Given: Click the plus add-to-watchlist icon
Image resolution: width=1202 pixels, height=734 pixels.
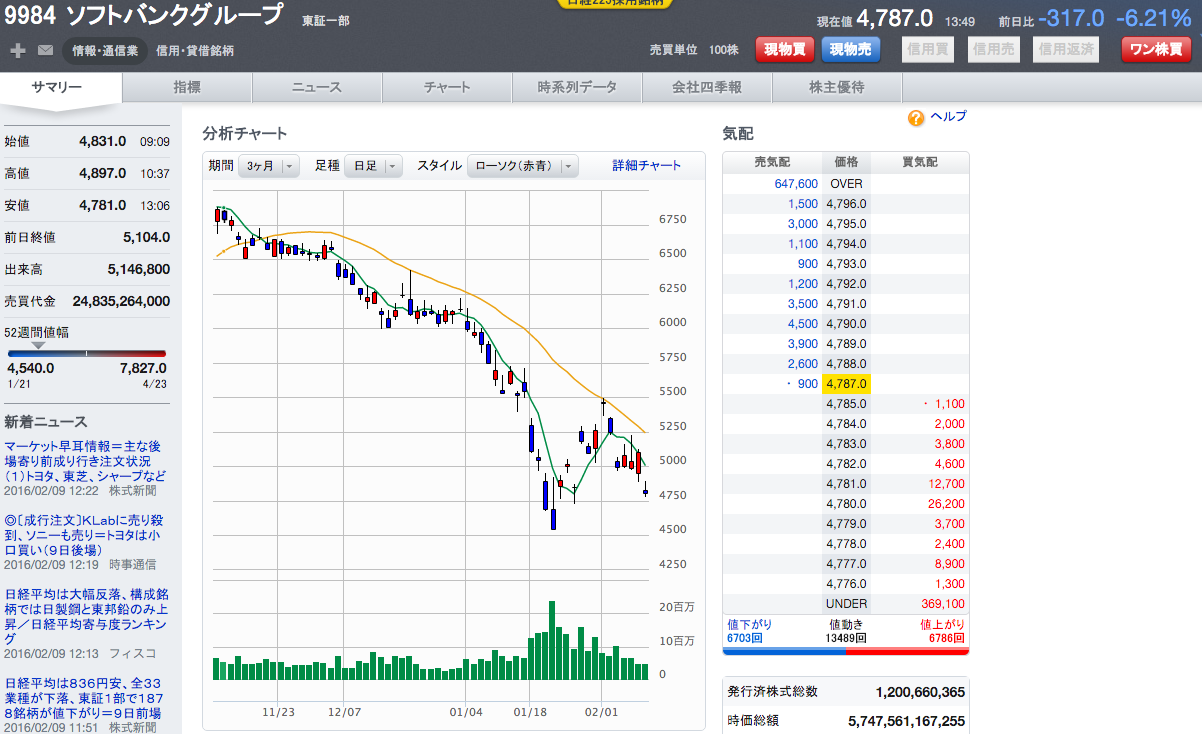Looking at the screenshot, I should pyautogui.click(x=18, y=50).
